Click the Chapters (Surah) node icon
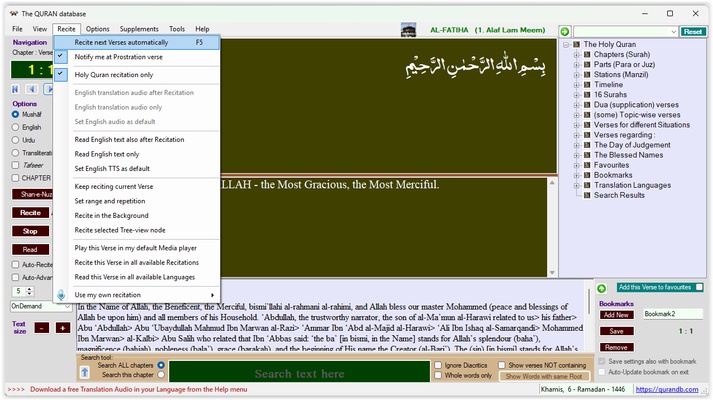The height and width of the screenshot is (400, 713). pos(587,55)
